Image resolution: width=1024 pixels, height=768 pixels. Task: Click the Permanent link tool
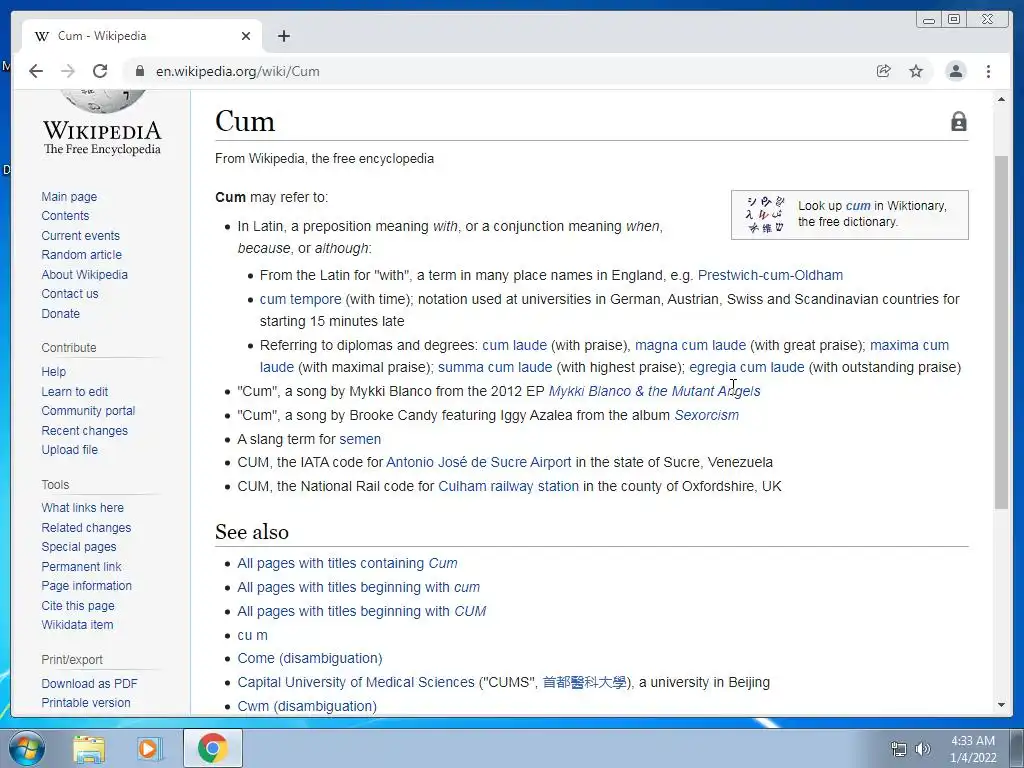tap(81, 566)
